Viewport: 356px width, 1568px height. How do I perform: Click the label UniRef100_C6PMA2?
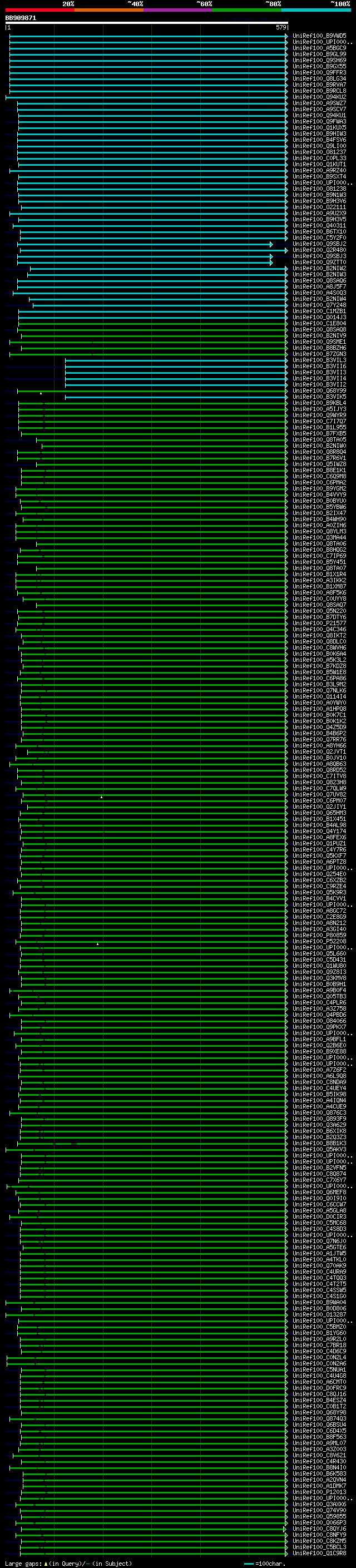(319, 482)
